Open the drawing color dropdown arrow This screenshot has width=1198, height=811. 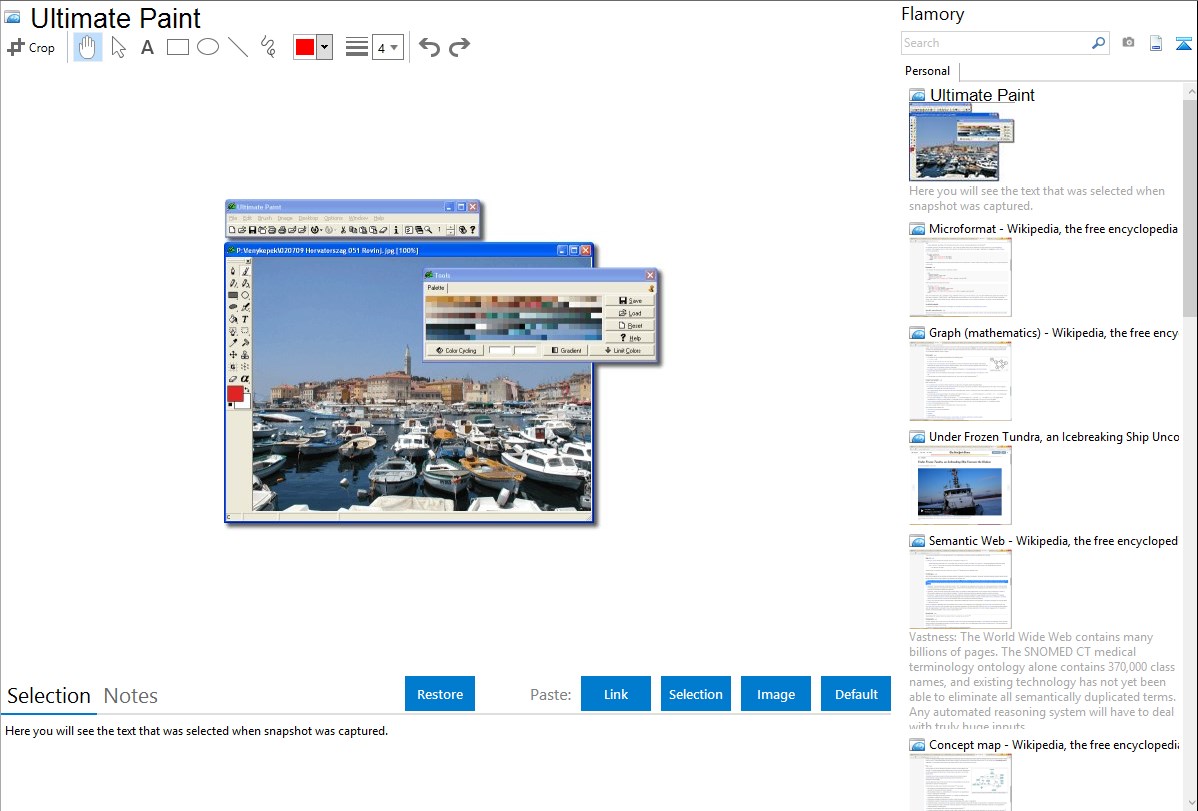tap(324, 47)
